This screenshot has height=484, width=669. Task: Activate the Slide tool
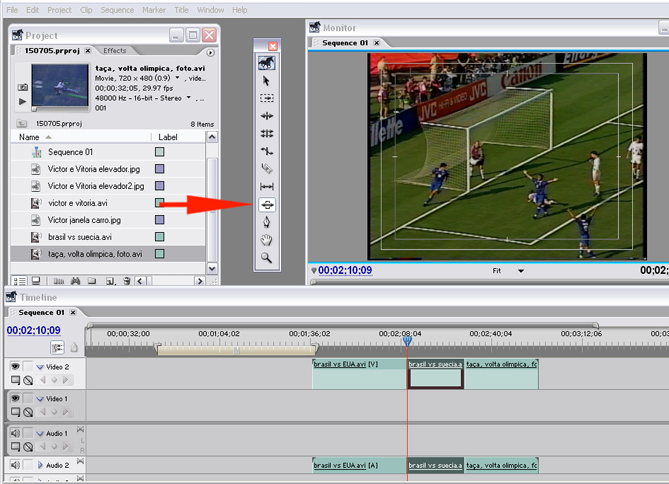(266, 204)
